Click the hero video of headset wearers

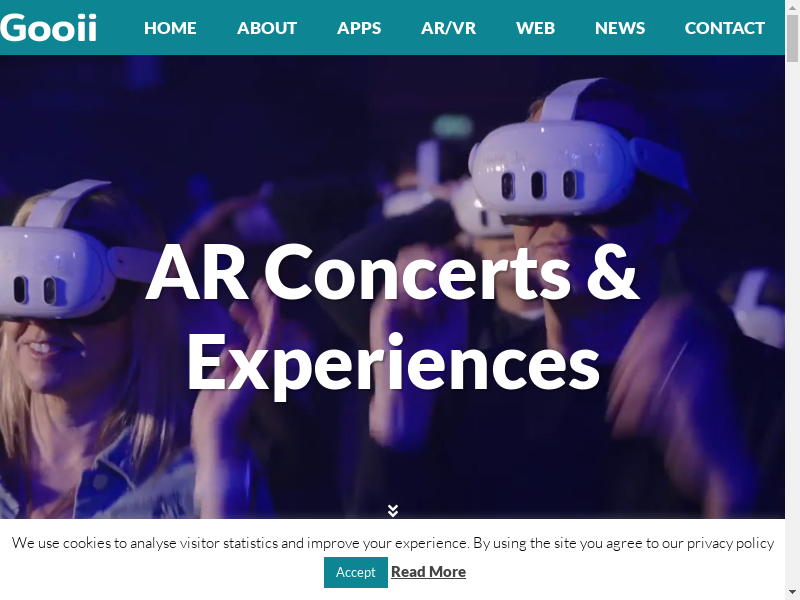coord(392,287)
